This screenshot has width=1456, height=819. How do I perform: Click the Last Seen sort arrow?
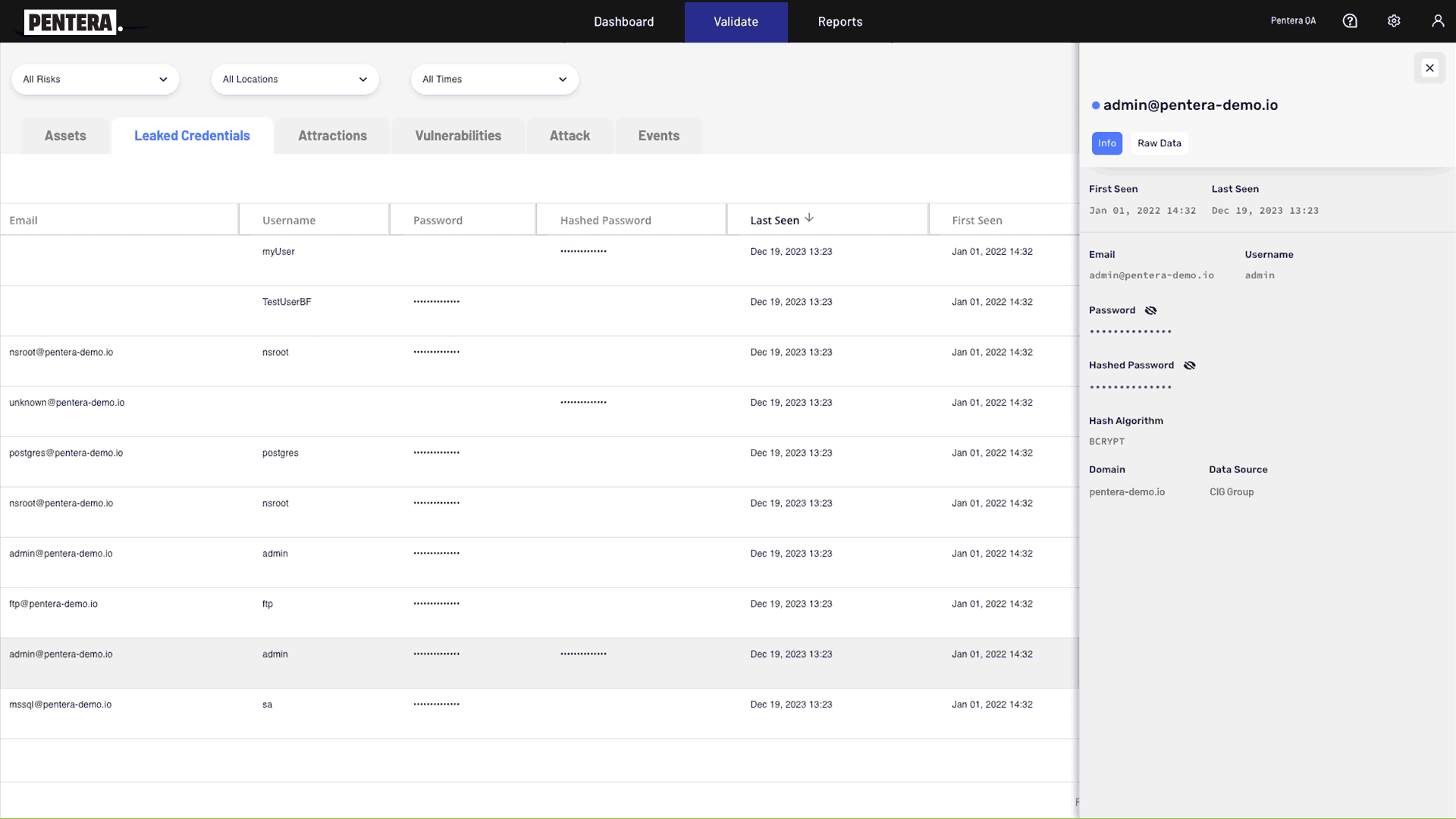[809, 218]
